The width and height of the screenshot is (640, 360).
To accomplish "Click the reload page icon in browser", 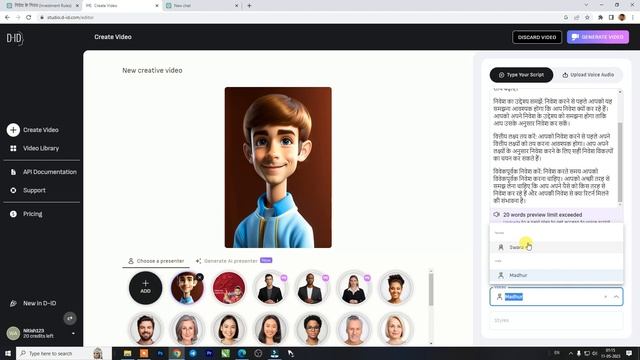I will pos(29,17).
